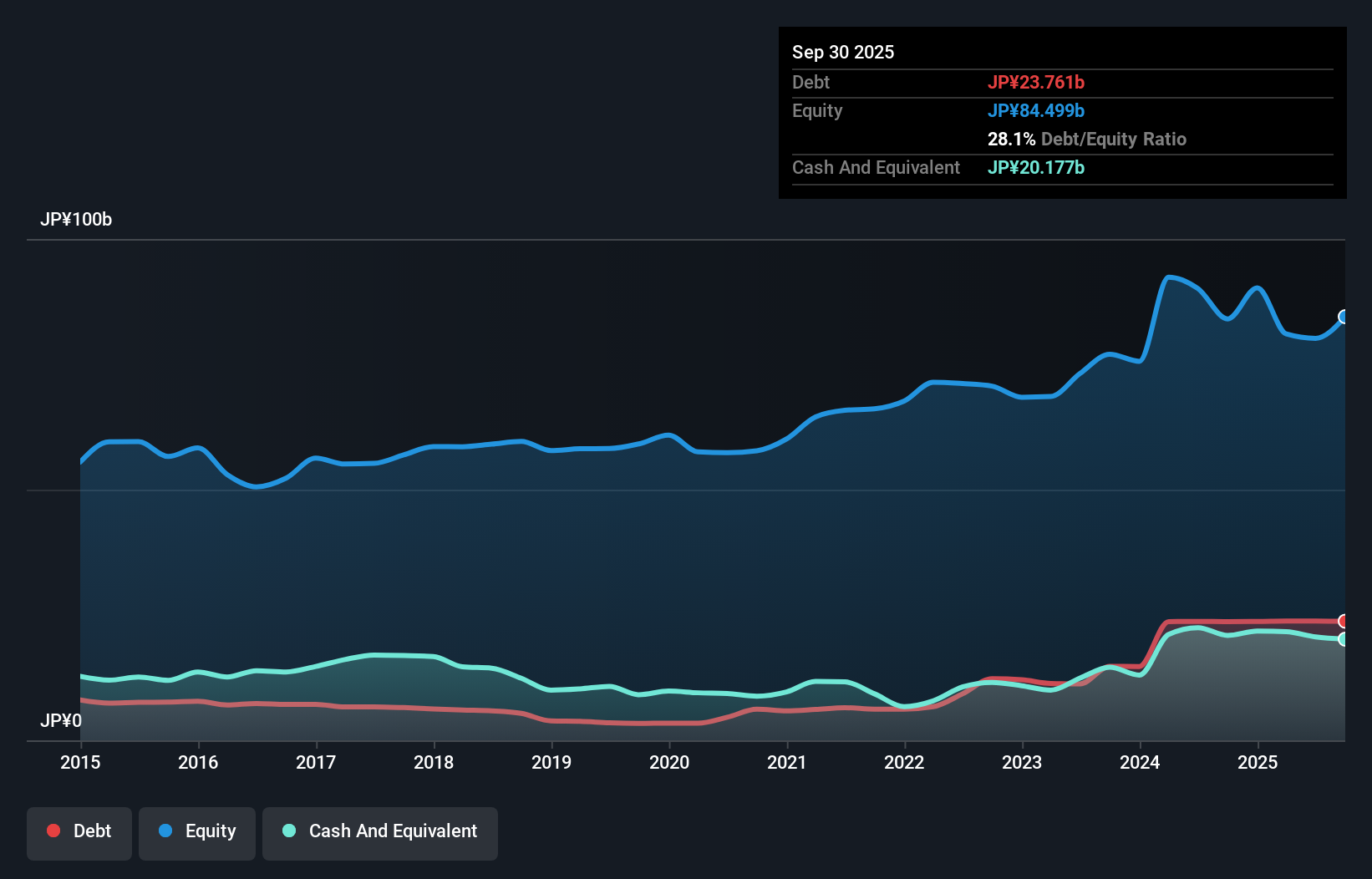Image resolution: width=1372 pixels, height=879 pixels.
Task: Click the 28.1% Debt/Equity Ratio text
Action: (1087, 140)
